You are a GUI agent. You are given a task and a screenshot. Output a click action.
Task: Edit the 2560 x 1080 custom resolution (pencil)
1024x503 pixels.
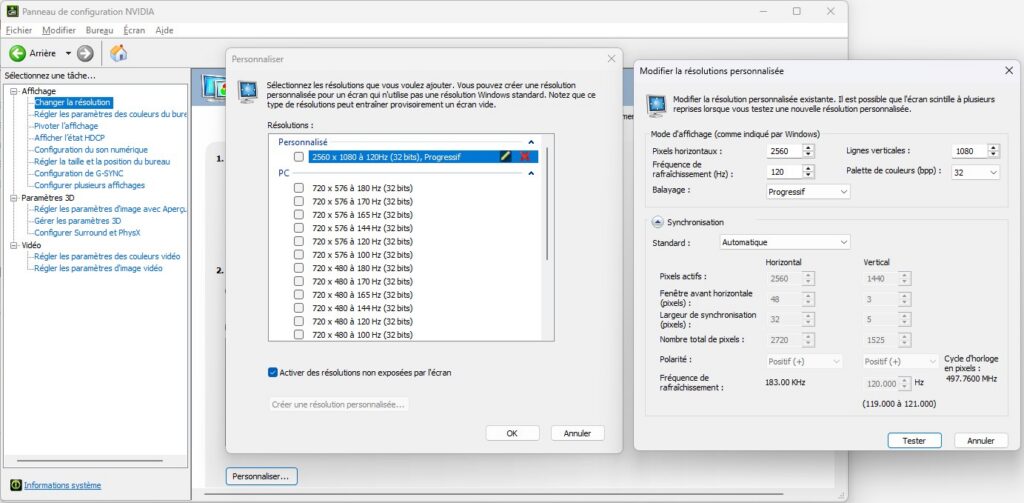point(506,157)
